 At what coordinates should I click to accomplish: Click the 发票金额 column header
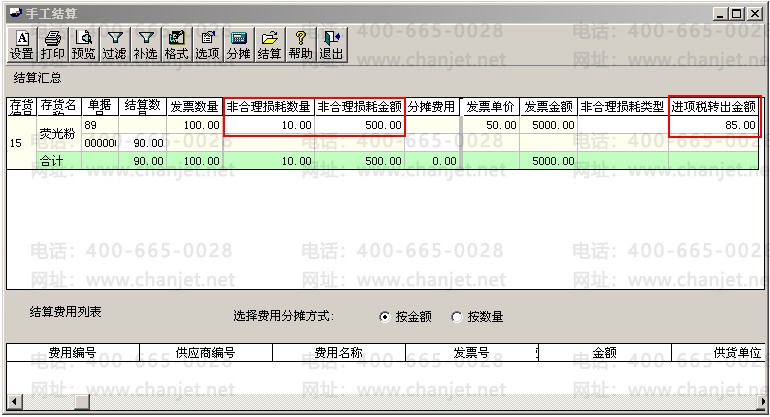point(548,107)
